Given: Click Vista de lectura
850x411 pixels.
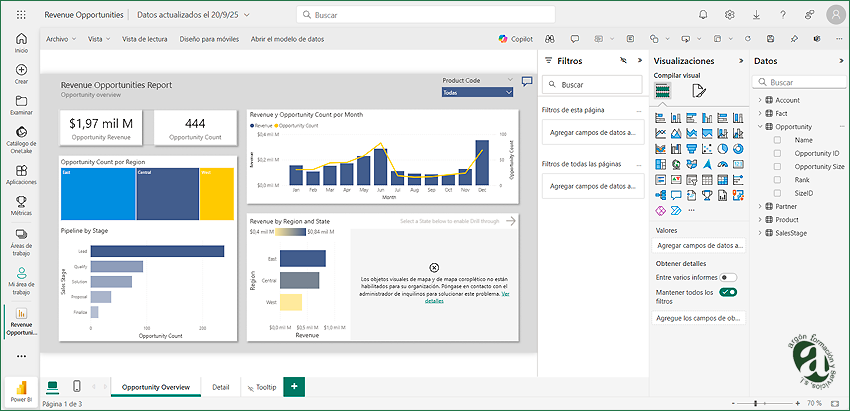Looking at the screenshot, I should 144,39.
